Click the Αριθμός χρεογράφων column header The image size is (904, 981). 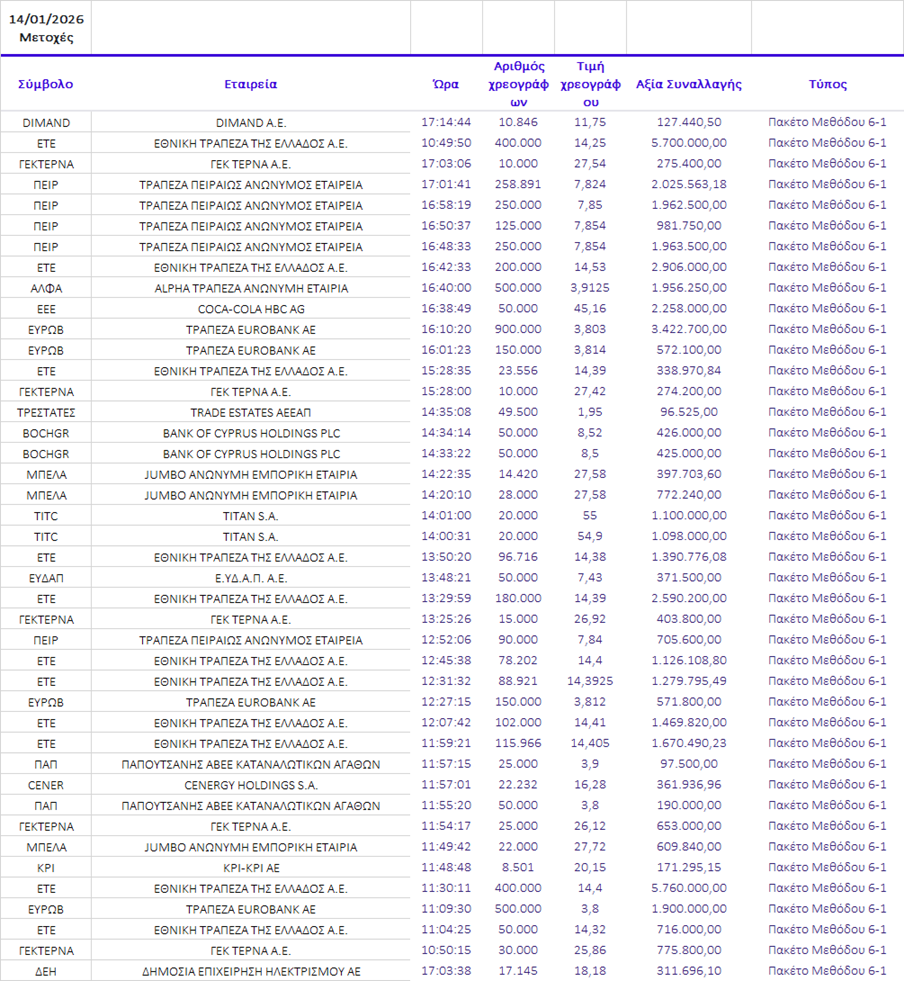(519, 84)
